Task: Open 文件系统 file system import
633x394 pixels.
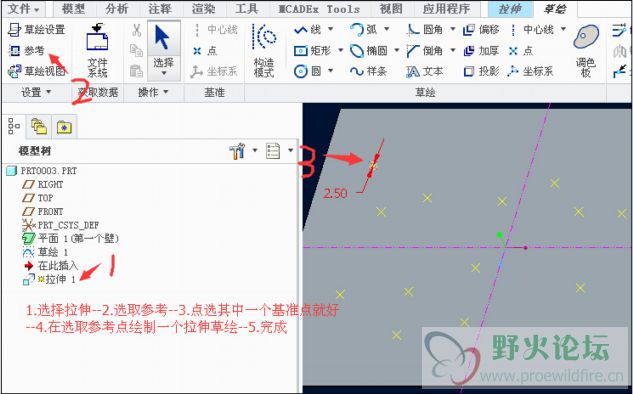Action: [97, 50]
